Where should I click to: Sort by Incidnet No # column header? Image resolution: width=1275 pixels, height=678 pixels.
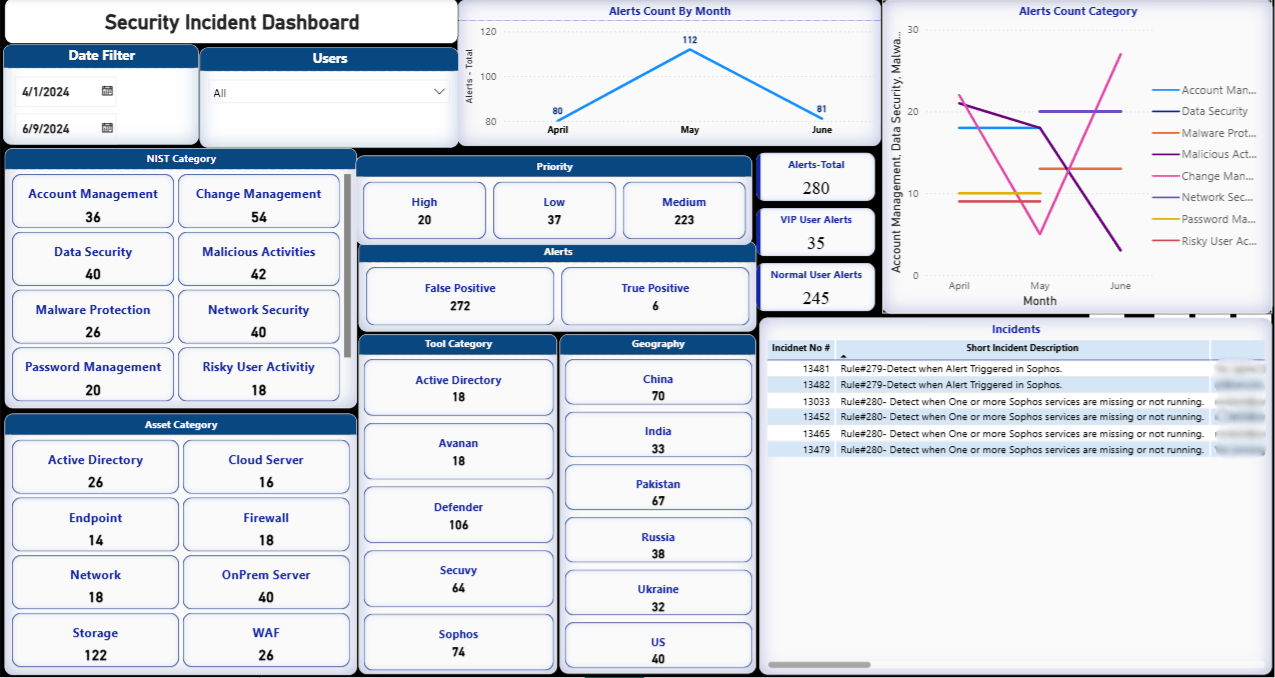pos(799,348)
